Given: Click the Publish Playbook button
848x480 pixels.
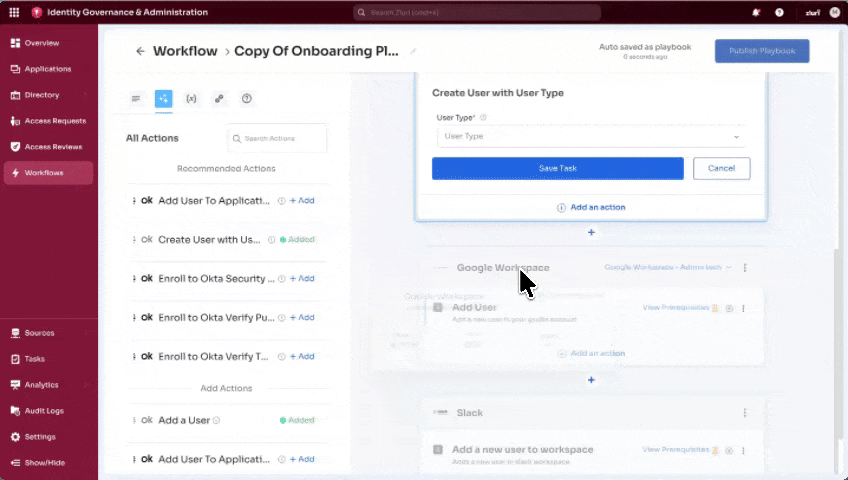Looking at the screenshot, I should point(762,51).
